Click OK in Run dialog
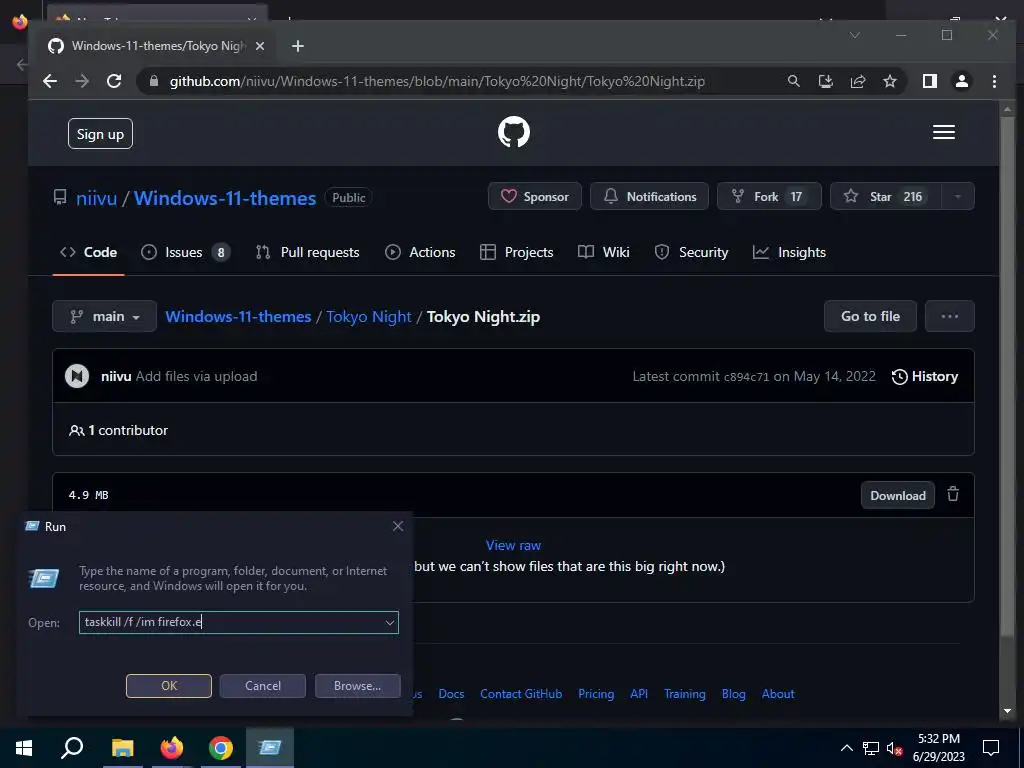Screen dimensions: 1024x768 coord(168,686)
